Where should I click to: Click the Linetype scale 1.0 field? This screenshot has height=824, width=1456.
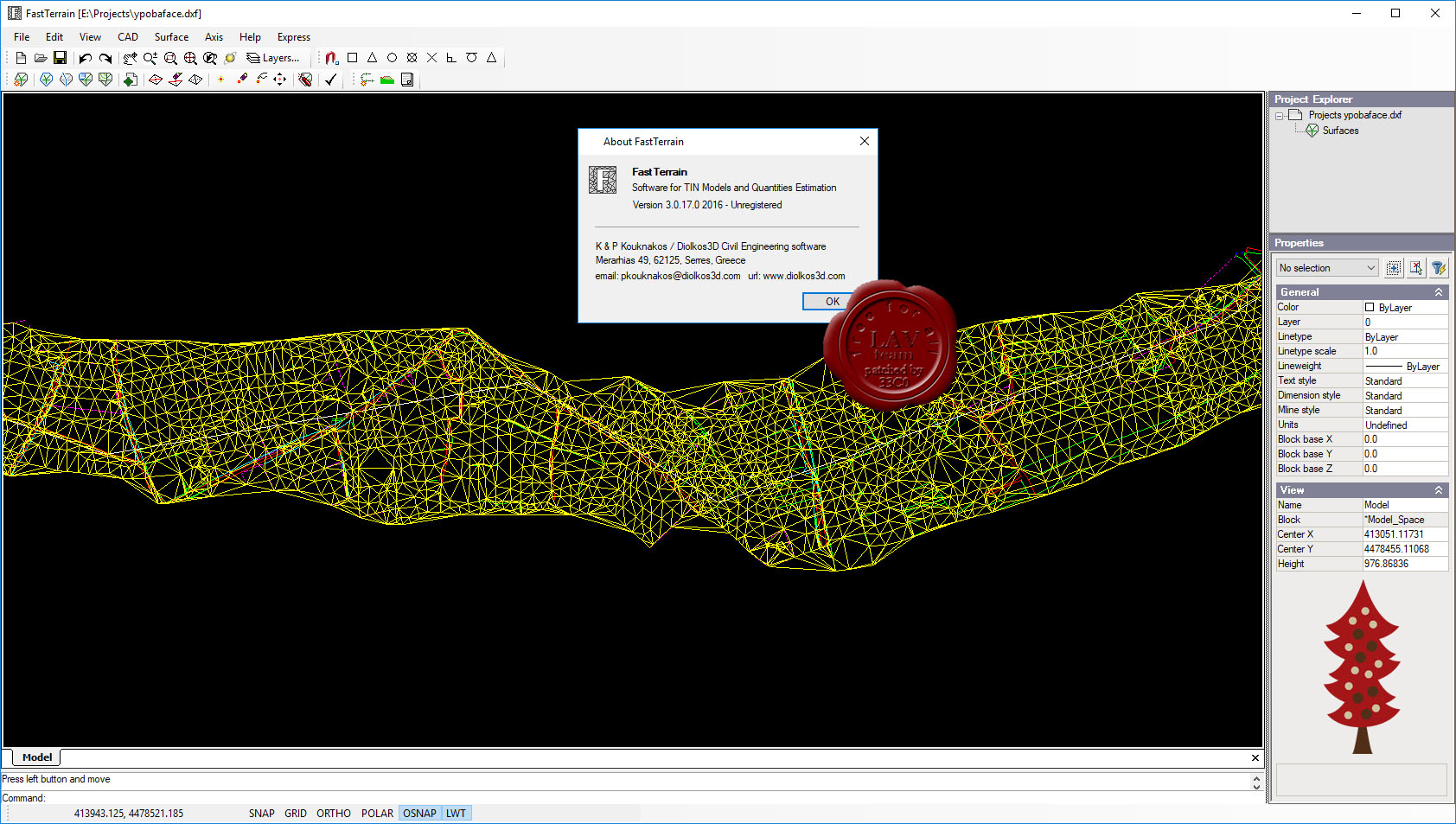[1405, 351]
